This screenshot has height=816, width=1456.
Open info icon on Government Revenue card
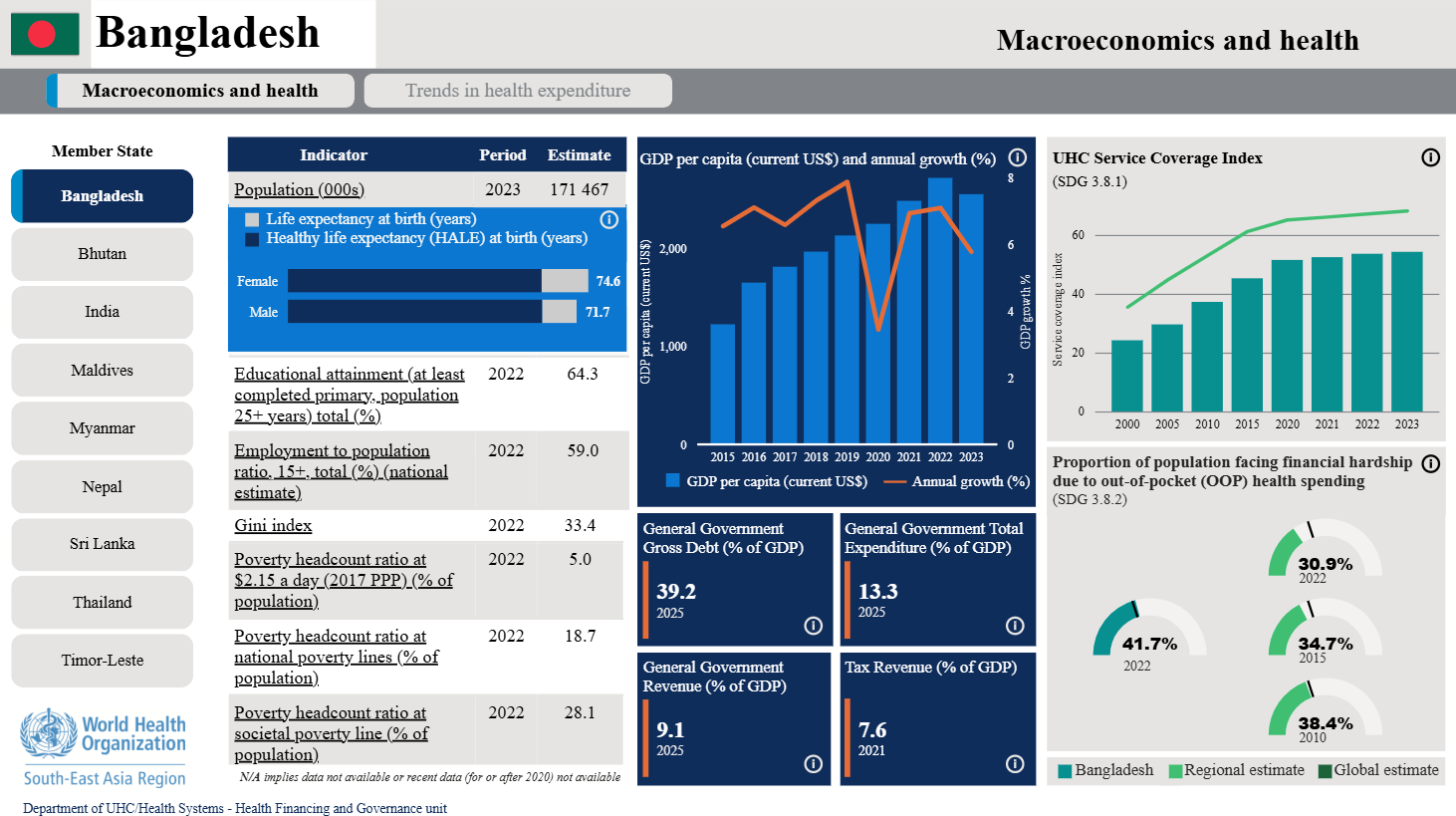[813, 764]
